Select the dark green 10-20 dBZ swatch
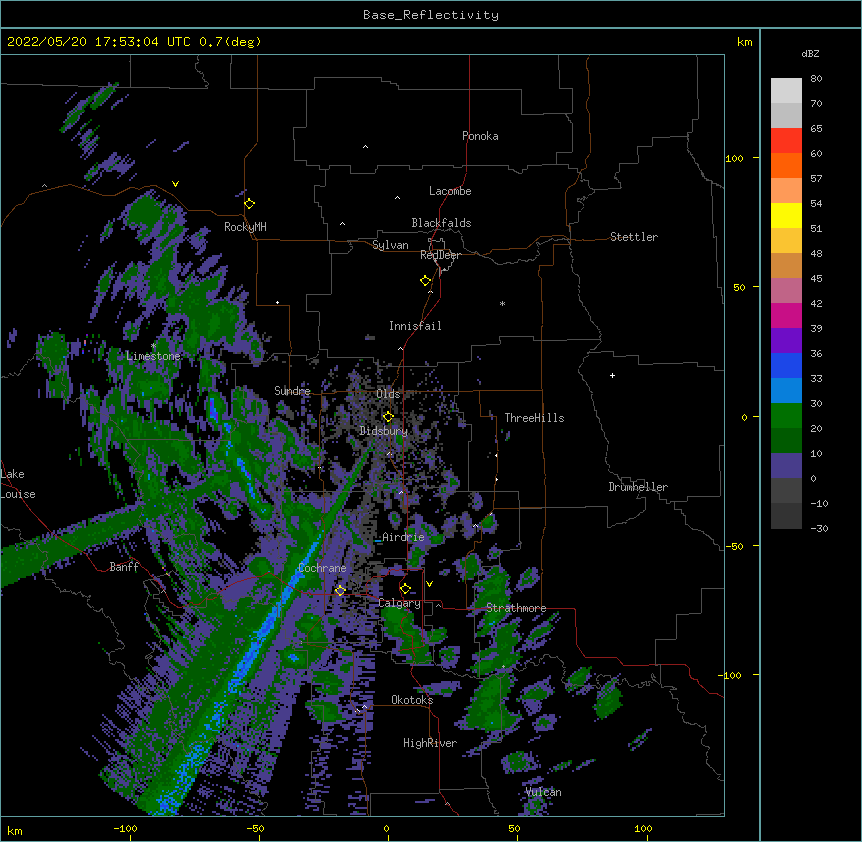 click(x=786, y=441)
